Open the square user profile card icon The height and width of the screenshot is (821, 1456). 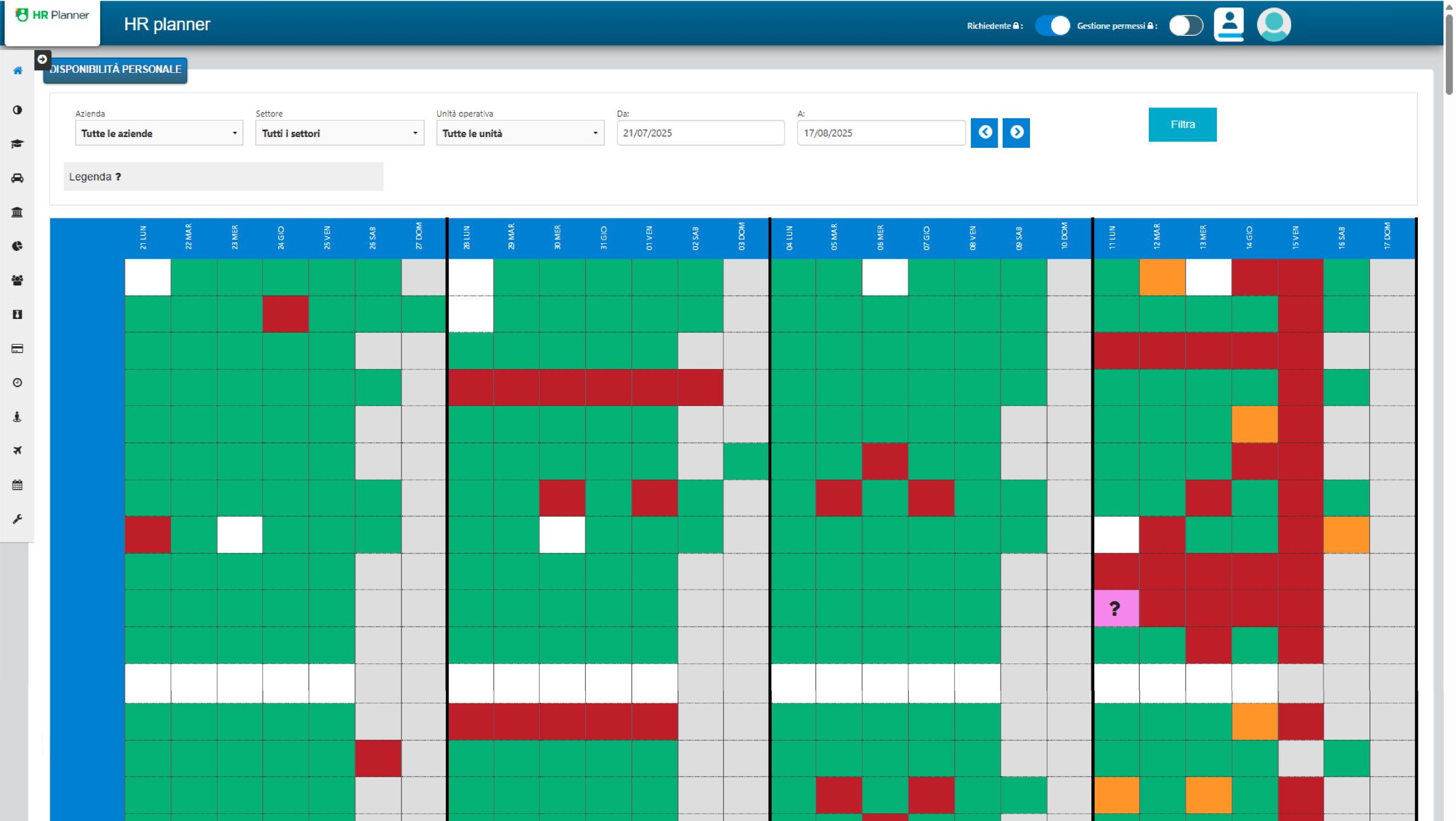1228,24
